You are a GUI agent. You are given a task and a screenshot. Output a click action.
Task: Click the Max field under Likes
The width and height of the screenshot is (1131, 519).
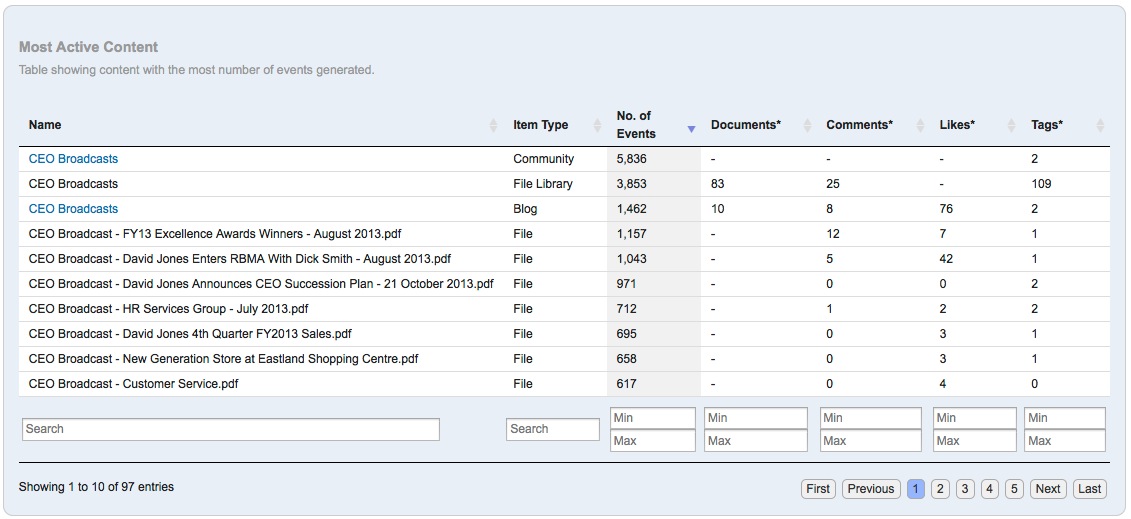(x=974, y=441)
